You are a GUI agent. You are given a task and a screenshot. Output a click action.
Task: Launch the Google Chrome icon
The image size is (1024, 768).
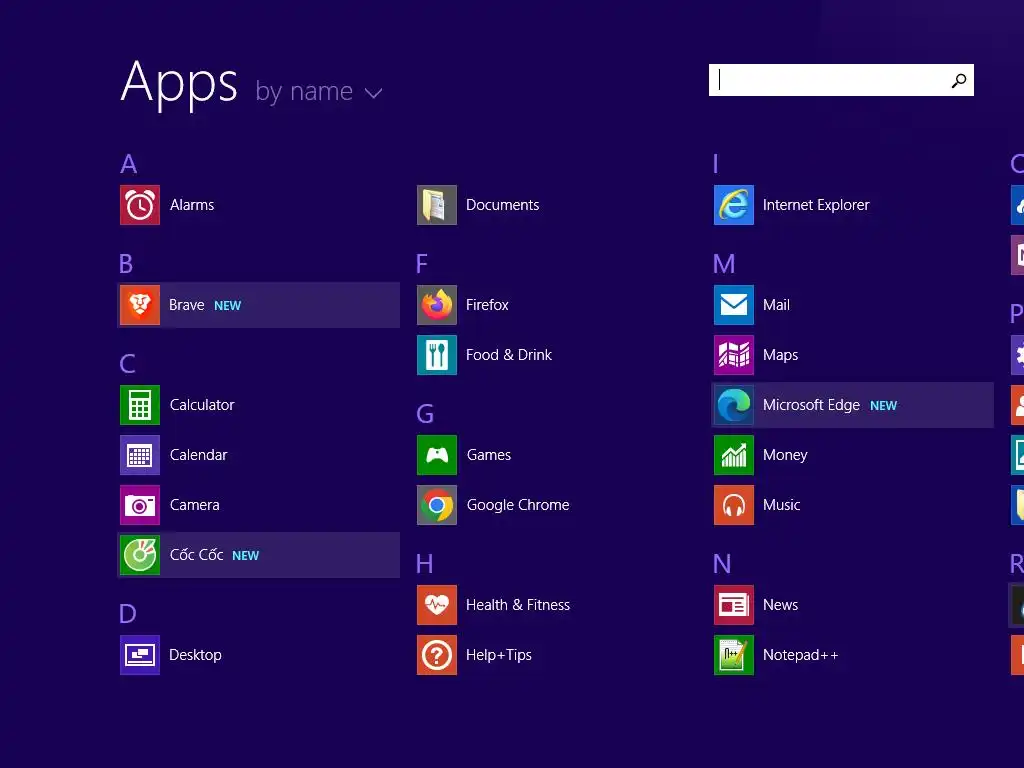(437, 505)
